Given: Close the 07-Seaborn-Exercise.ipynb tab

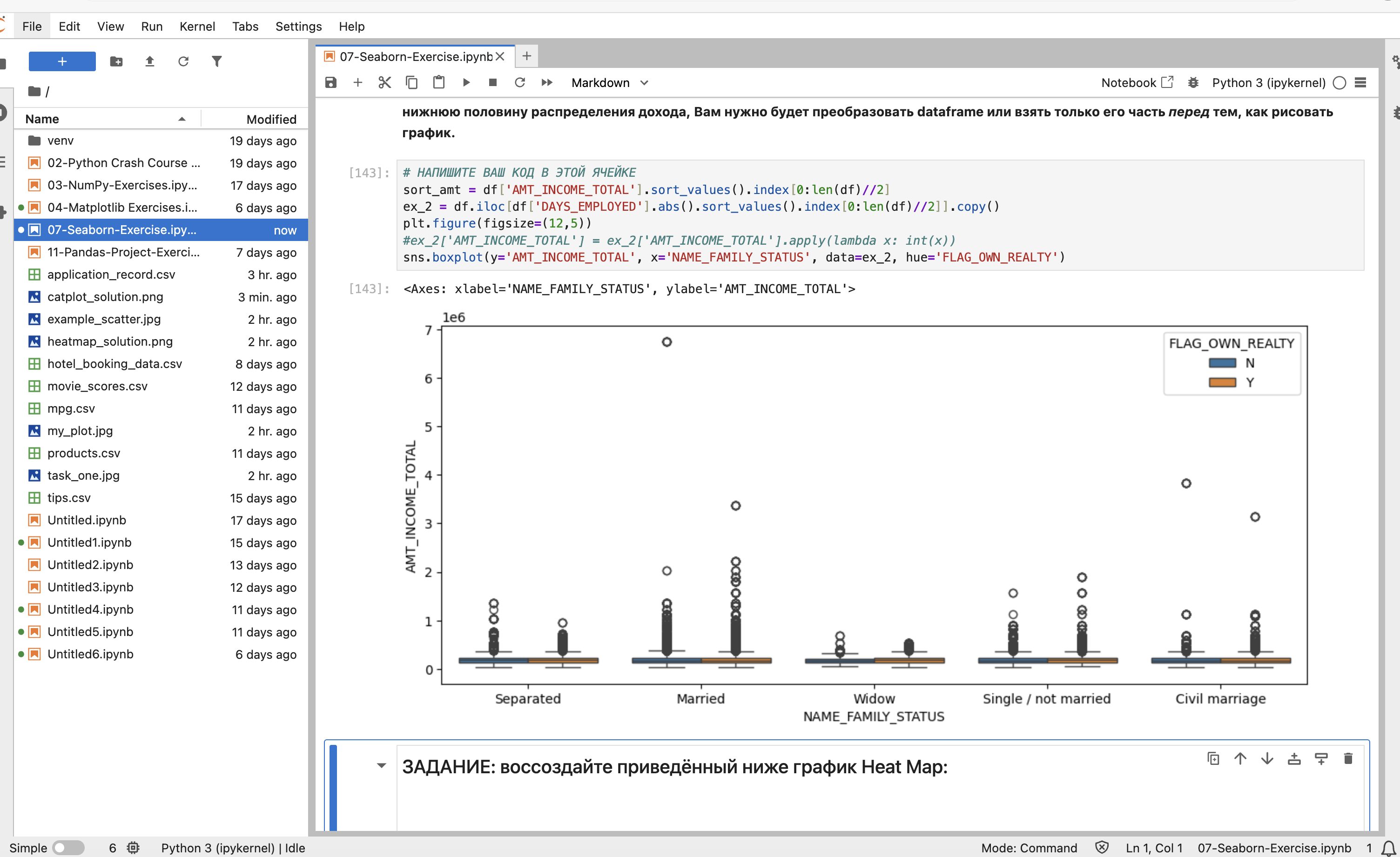Looking at the screenshot, I should pos(500,56).
